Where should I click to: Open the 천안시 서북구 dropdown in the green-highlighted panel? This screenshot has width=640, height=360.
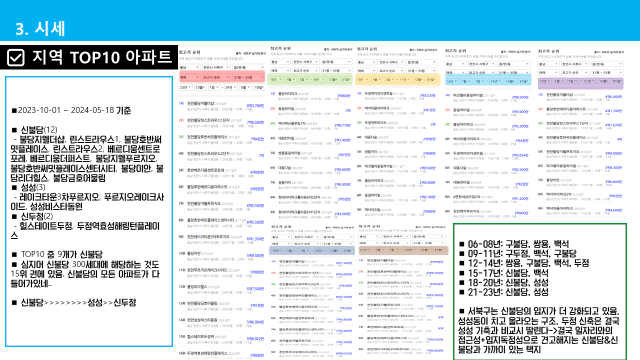(305, 62)
